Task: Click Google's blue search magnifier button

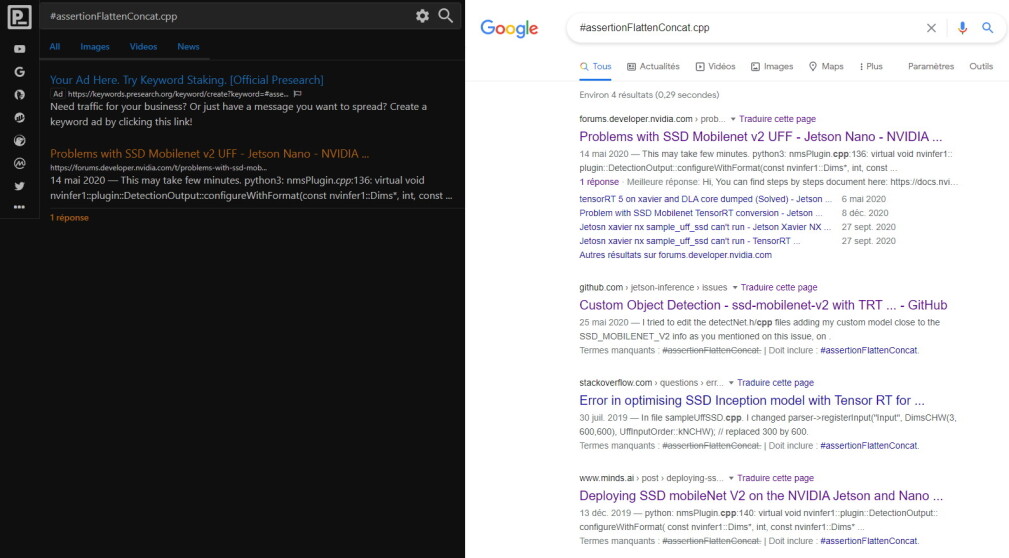Action: (987, 28)
